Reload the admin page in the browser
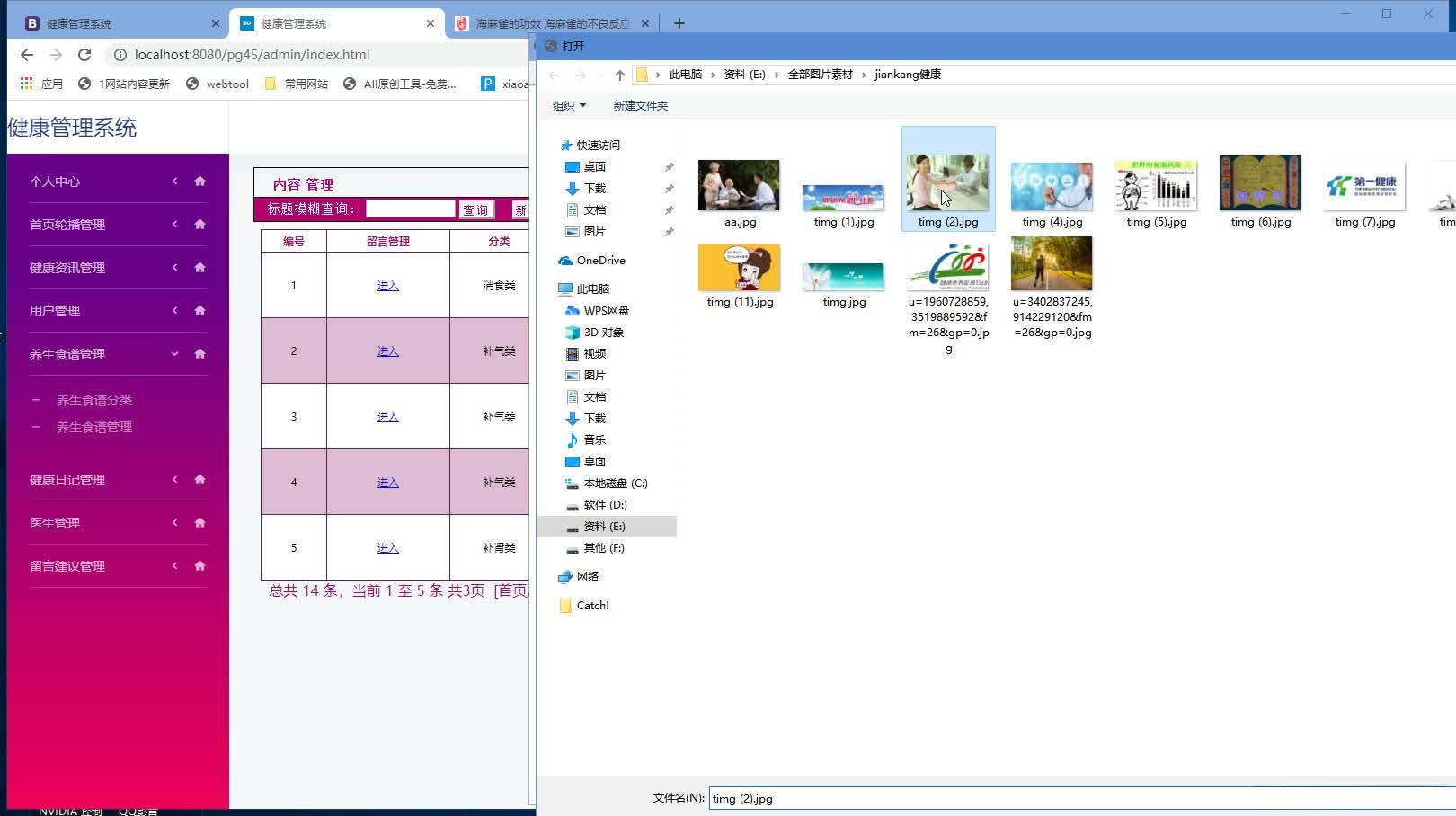1456x816 pixels. click(84, 54)
